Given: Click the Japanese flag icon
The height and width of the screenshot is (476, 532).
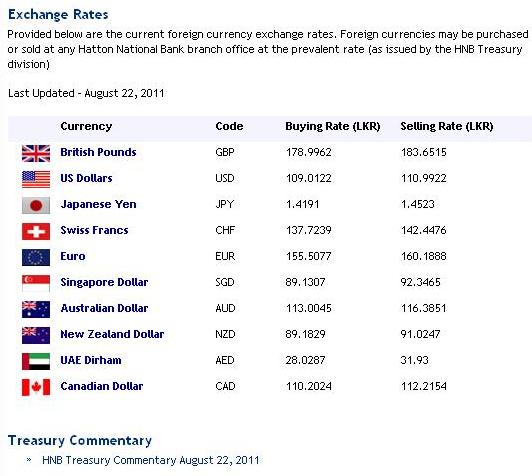Looking at the screenshot, I should 36,205.
